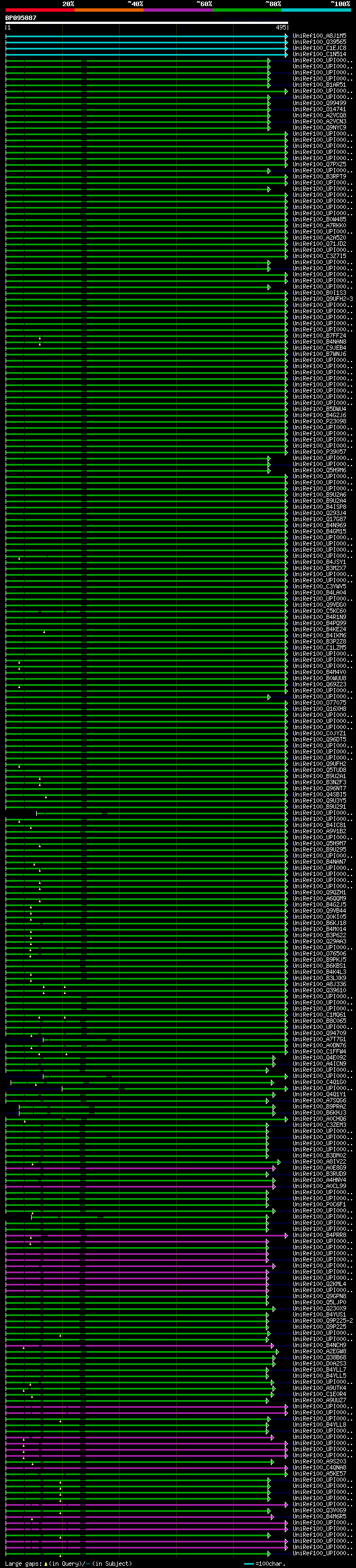Image resolution: width=356 pixels, height=1568 pixels.
Task: Select hit label UniRef100_B4KE24
Action: click(x=319, y=629)
